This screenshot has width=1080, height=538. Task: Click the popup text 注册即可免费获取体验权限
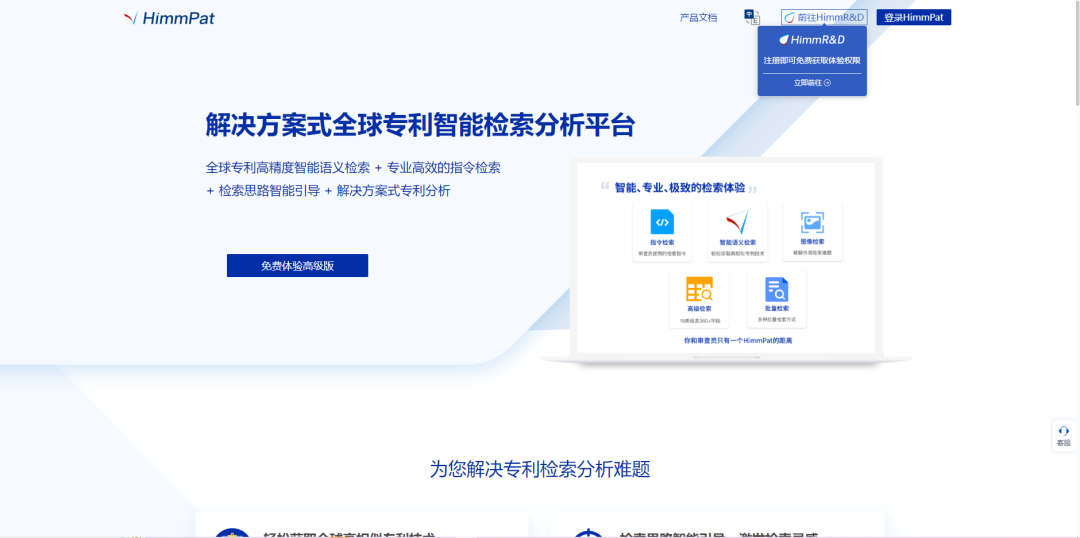[812, 61]
